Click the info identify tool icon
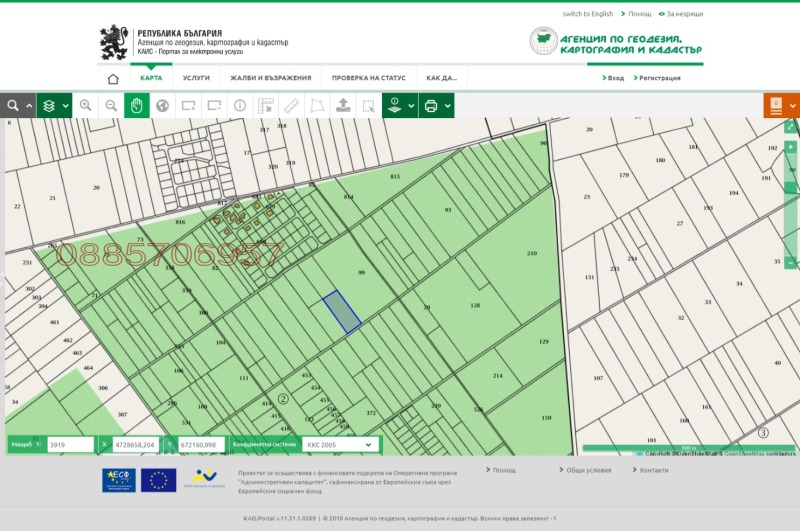 (x=240, y=105)
